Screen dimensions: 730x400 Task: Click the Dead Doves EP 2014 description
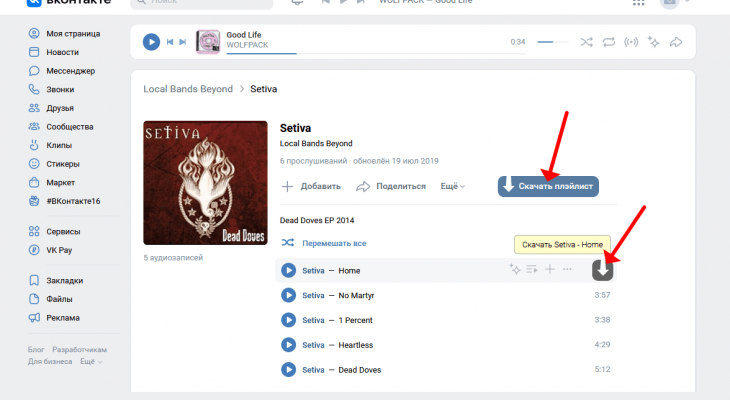coord(317,220)
